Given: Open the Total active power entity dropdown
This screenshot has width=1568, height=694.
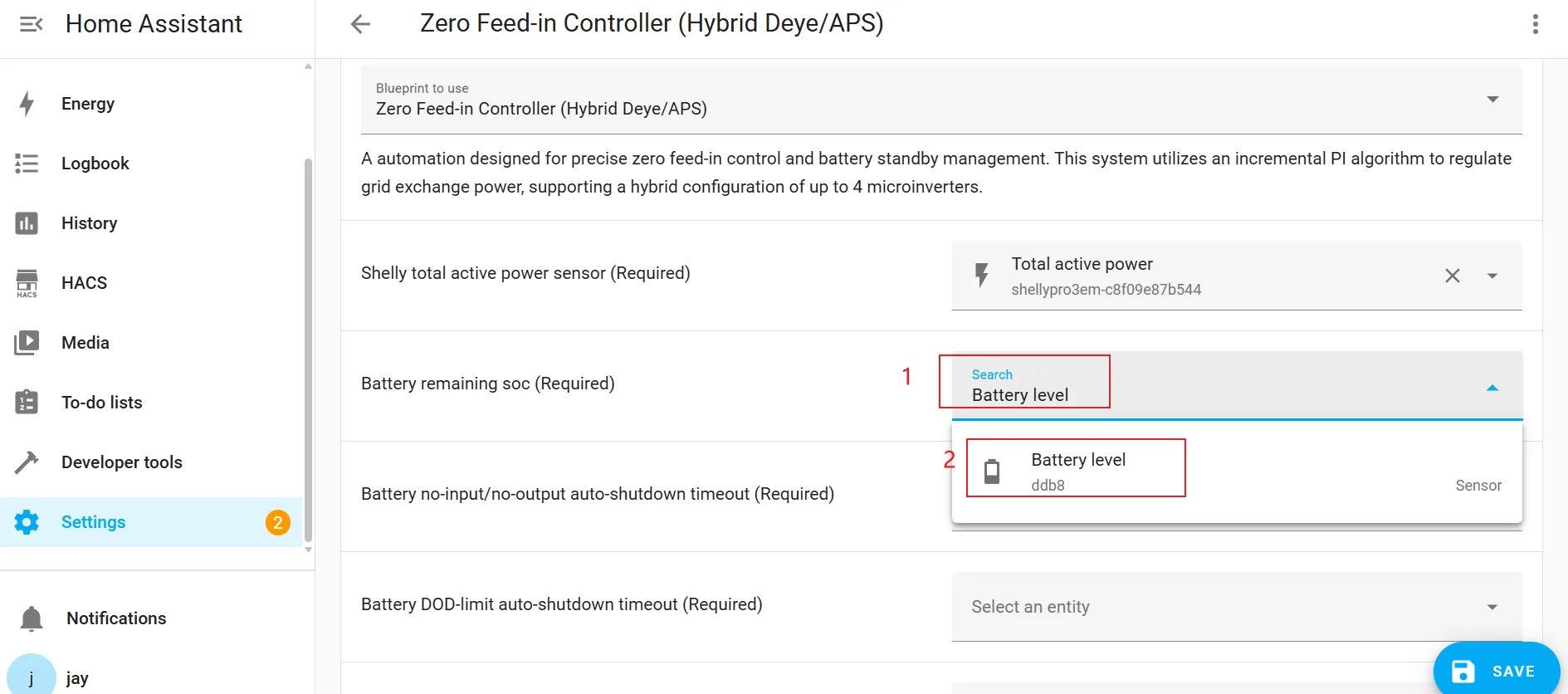Looking at the screenshot, I should [x=1492, y=276].
